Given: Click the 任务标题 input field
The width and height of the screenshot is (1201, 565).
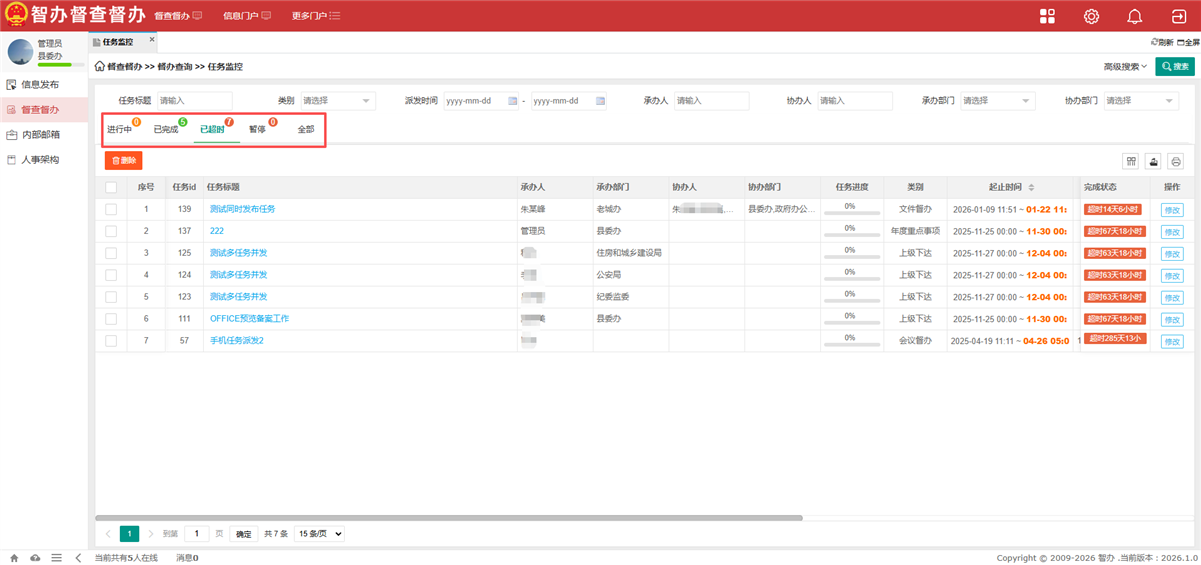Looking at the screenshot, I should (194, 101).
